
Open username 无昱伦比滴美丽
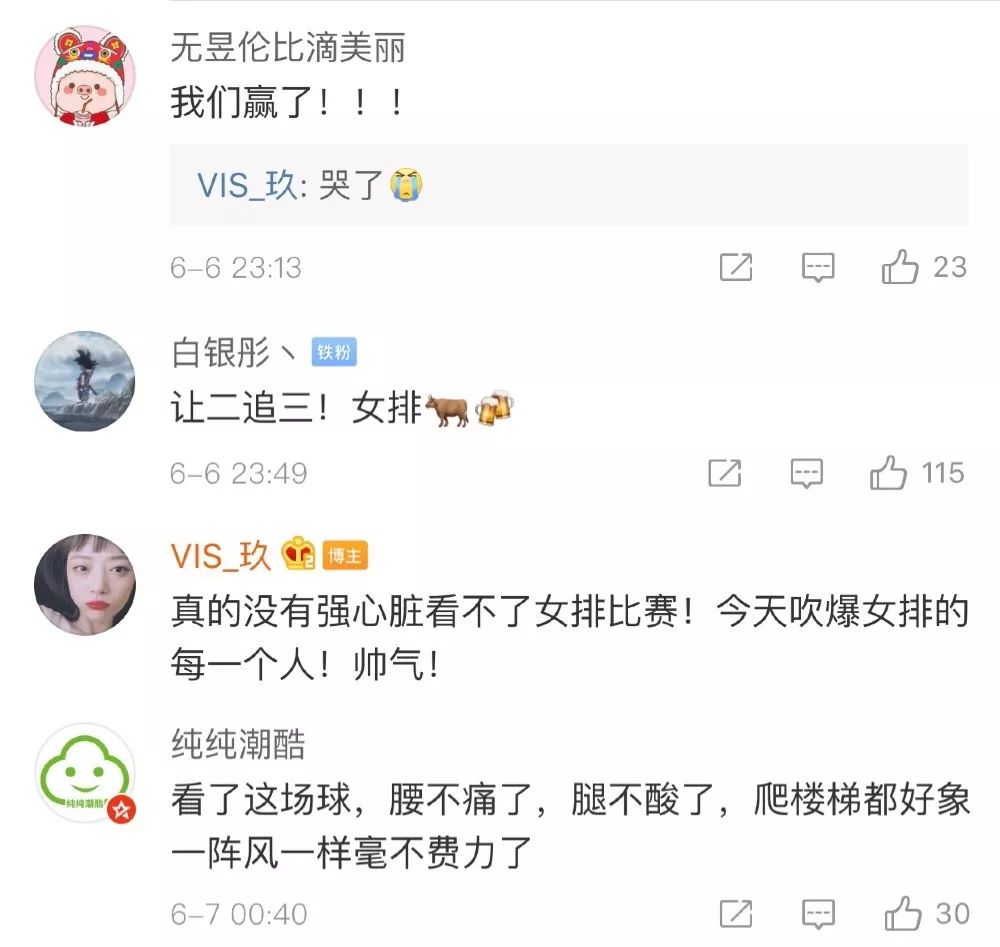pyautogui.click(x=288, y=48)
